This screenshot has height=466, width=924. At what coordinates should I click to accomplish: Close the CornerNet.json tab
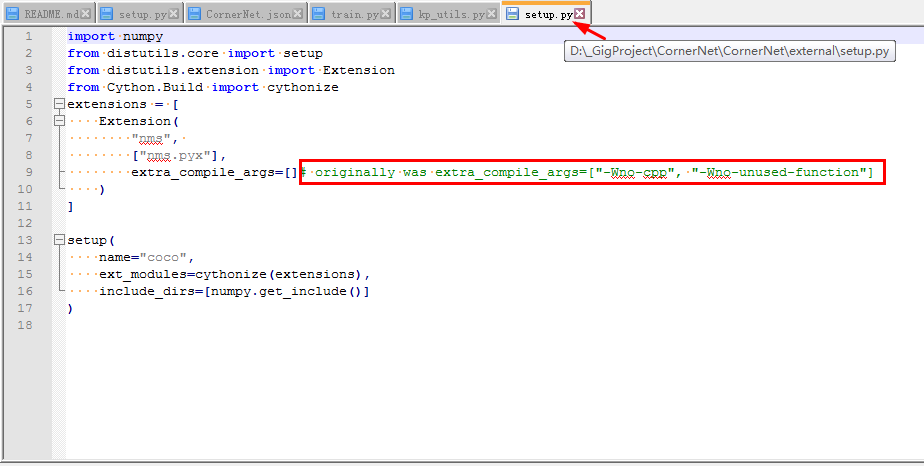298,14
